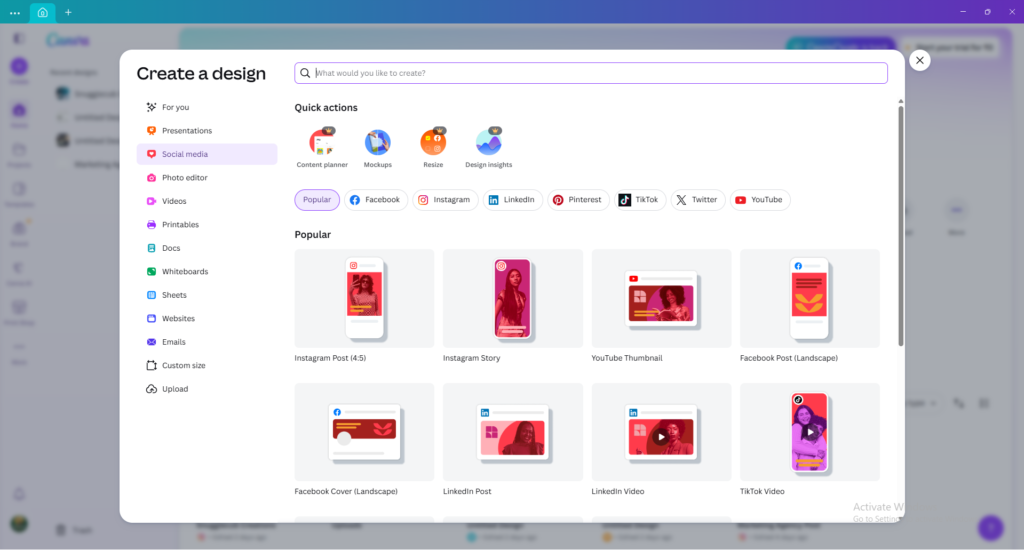Open the three-dots menu in title bar
The height and width of the screenshot is (550, 1024).
click(x=14, y=12)
